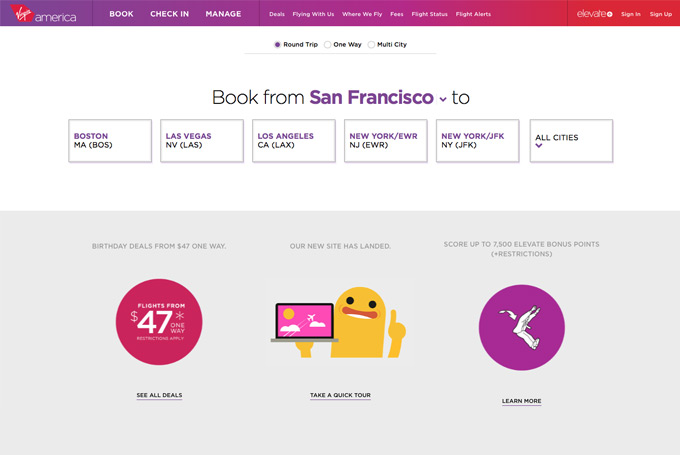This screenshot has width=680, height=455.
Task: Click LEARN MORE link
Action: (521, 401)
